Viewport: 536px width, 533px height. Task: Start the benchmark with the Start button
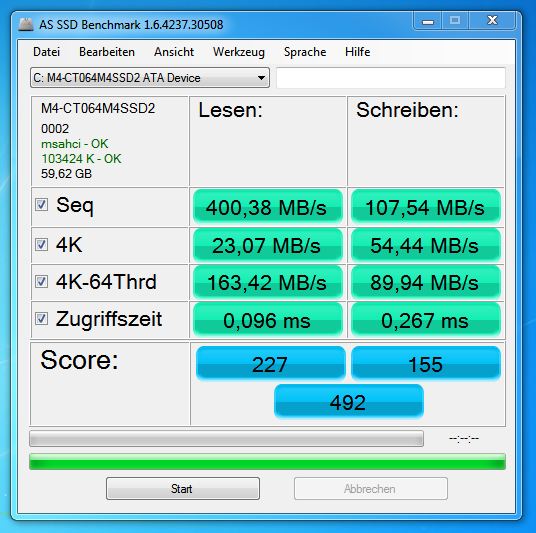click(x=183, y=489)
